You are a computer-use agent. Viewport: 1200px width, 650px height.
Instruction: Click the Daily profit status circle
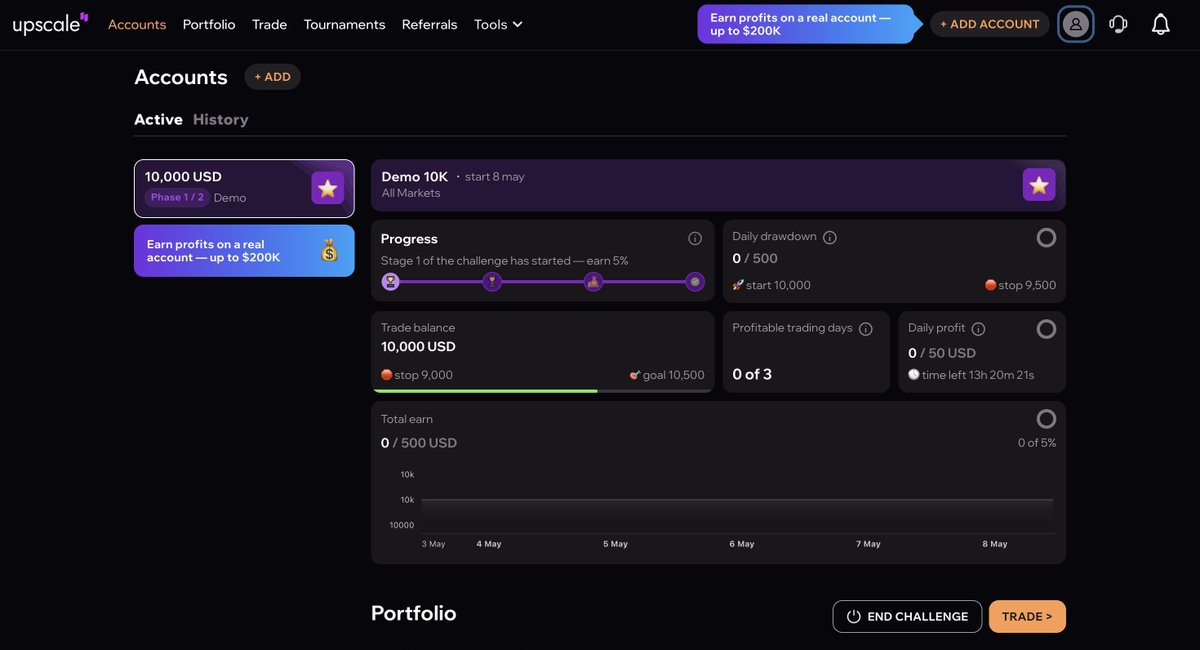point(1046,329)
